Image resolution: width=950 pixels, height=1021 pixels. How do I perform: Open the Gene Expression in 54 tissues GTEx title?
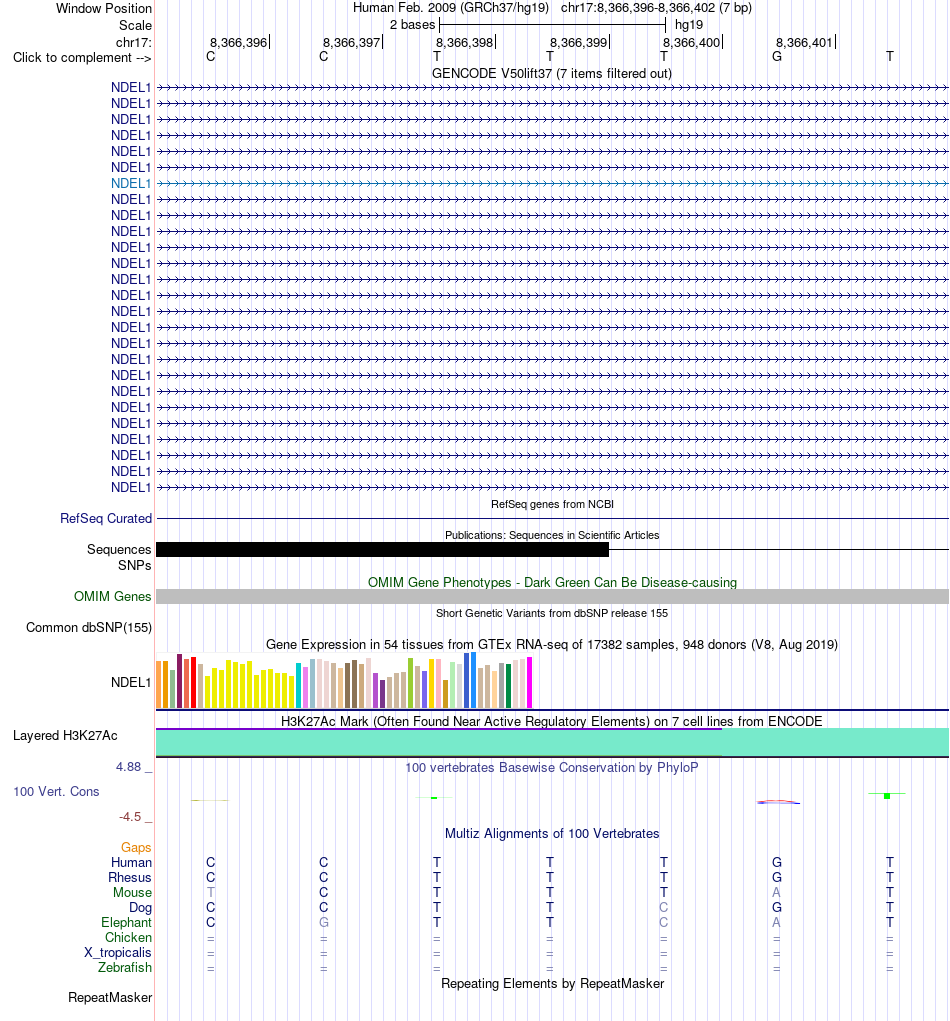(552, 645)
